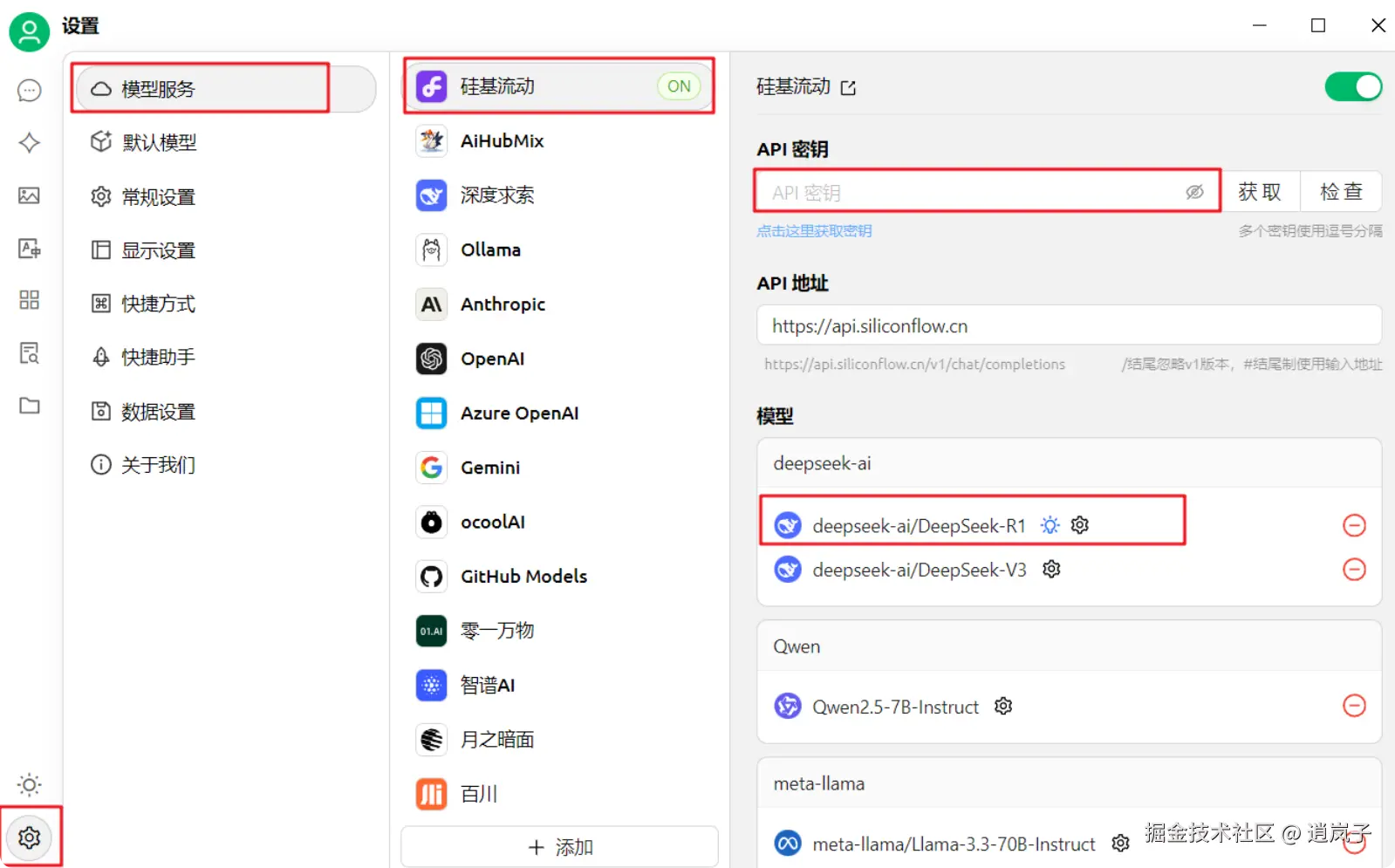
Task: Open the knowledge base sidebar icon
Action: pos(30,353)
